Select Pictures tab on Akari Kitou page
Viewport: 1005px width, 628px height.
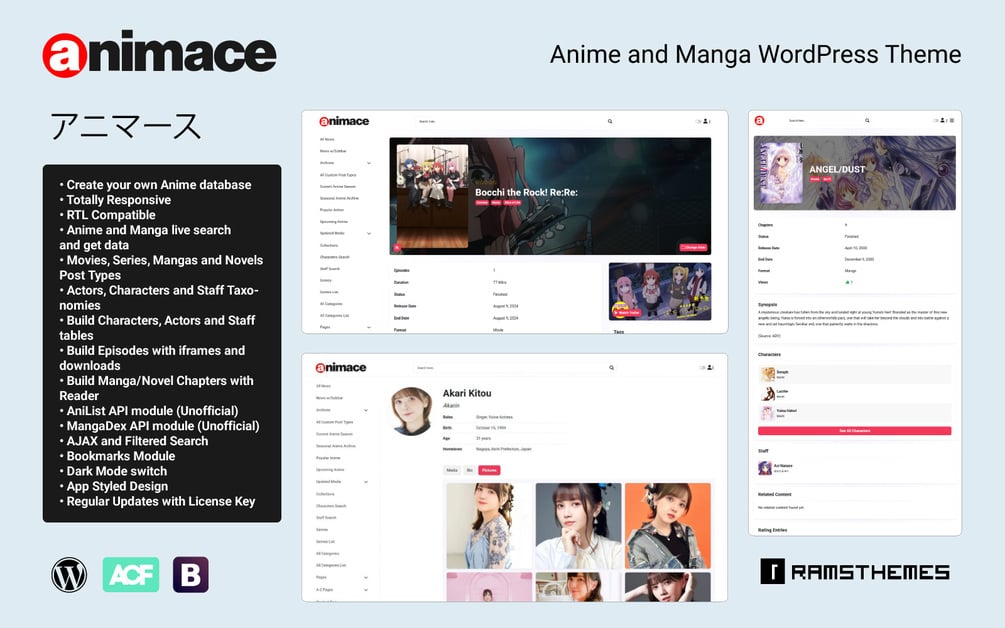489,470
